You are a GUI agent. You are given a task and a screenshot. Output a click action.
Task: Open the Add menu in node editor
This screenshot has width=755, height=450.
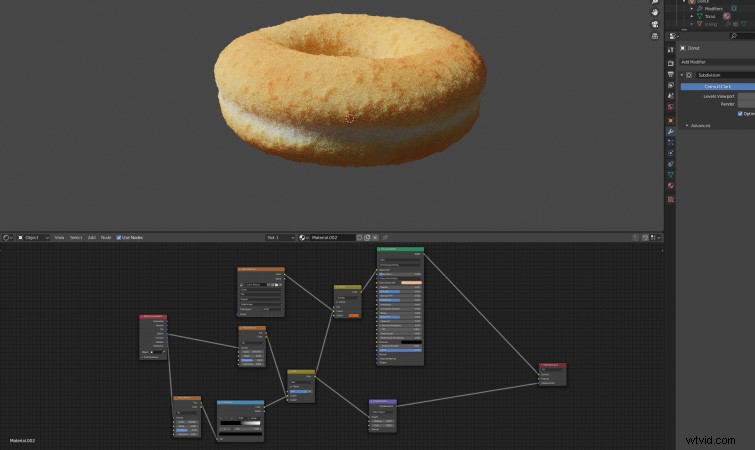pos(91,237)
